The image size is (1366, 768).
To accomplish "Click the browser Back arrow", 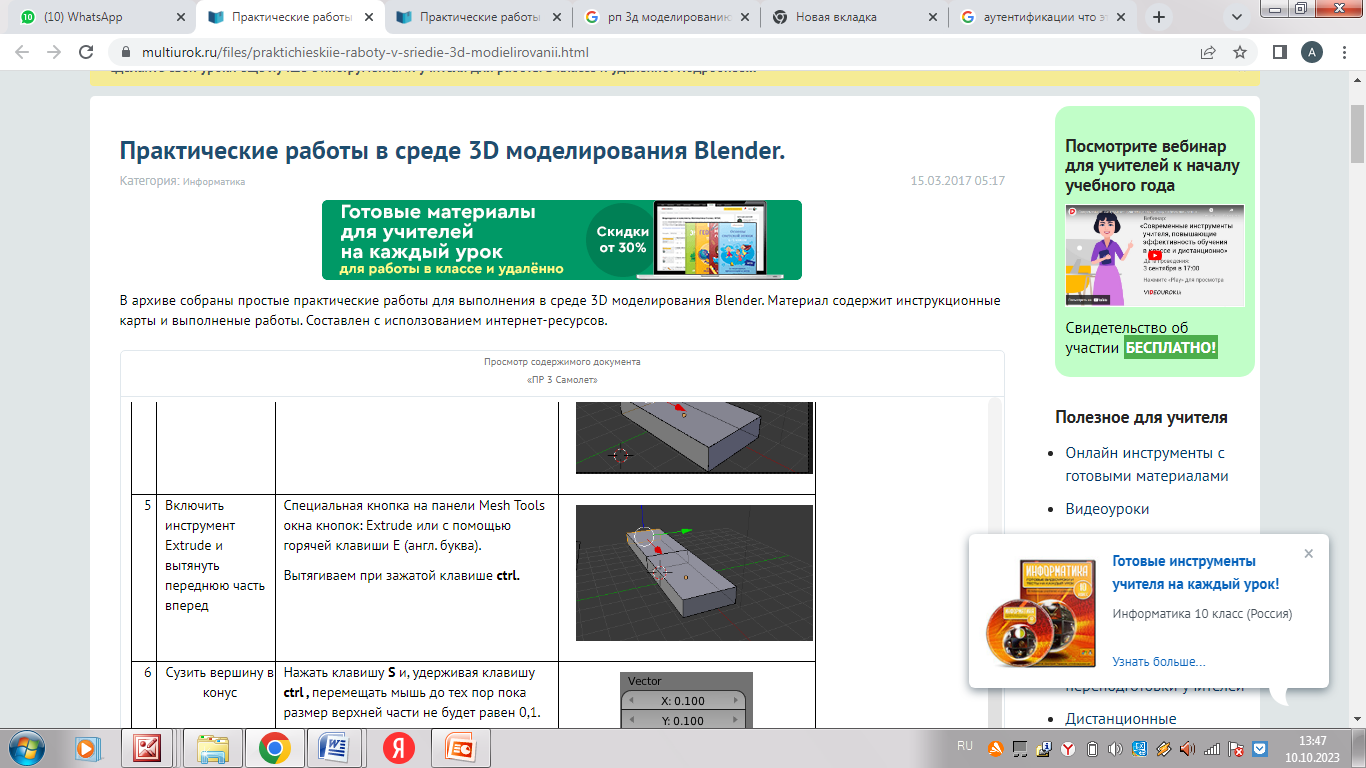I will [22, 52].
